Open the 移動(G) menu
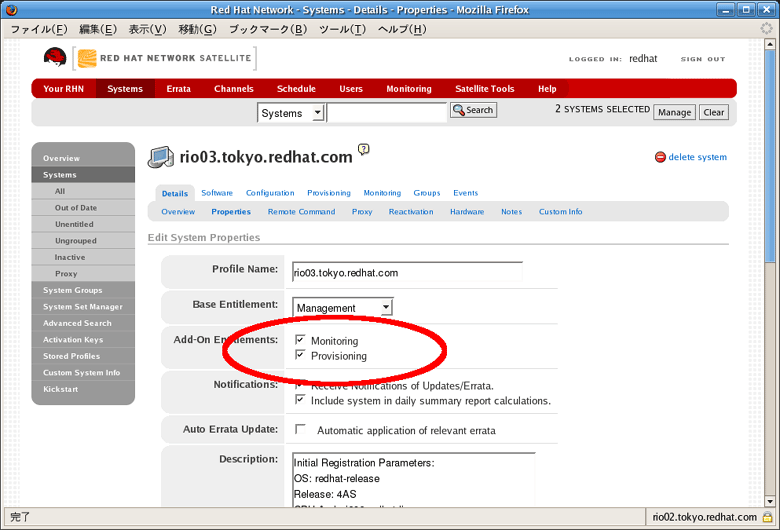 (x=197, y=29)
